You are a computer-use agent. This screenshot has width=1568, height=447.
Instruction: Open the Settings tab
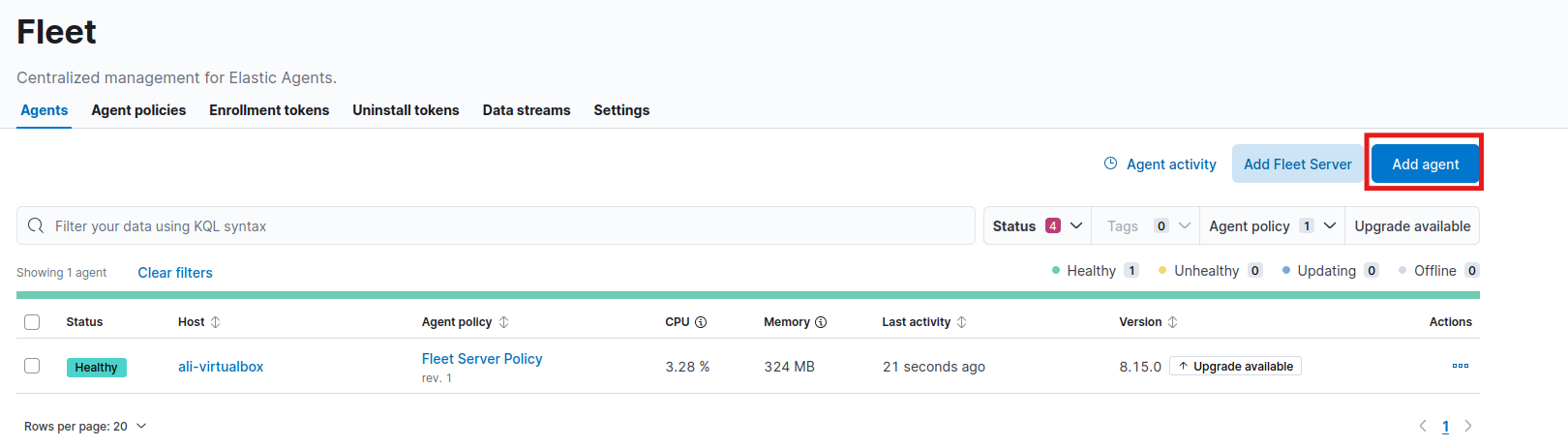pos(621,110)
